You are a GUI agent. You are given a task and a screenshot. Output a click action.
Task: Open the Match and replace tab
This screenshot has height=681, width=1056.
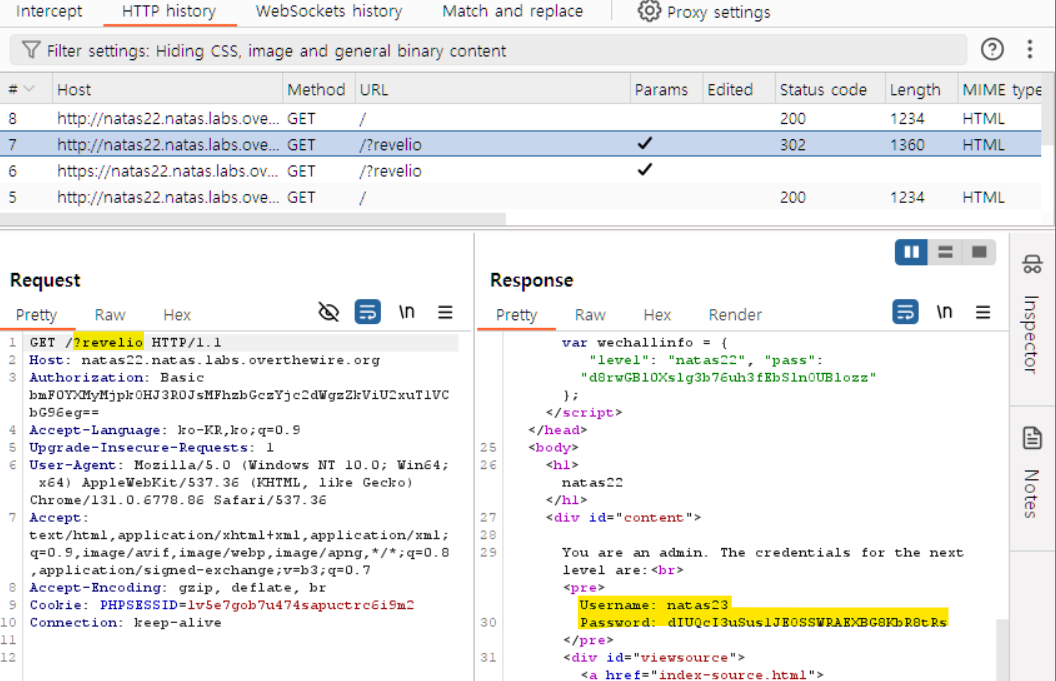coord(512,12)
